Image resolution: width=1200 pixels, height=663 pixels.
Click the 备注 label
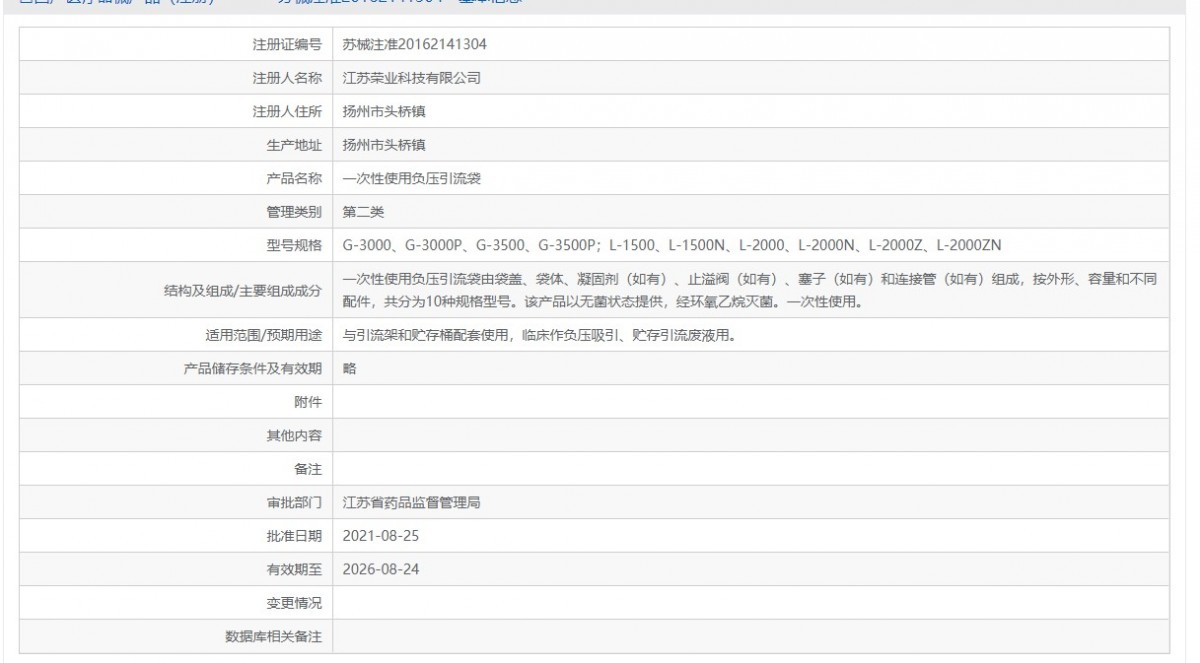(x=308, y=468)
